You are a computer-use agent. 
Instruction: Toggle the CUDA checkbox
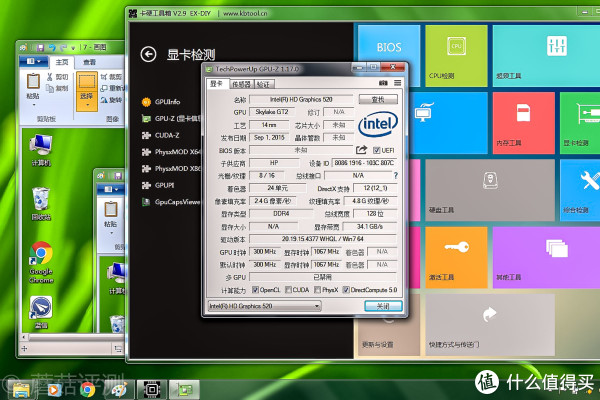pyautogui.click(x=289, y=290)
